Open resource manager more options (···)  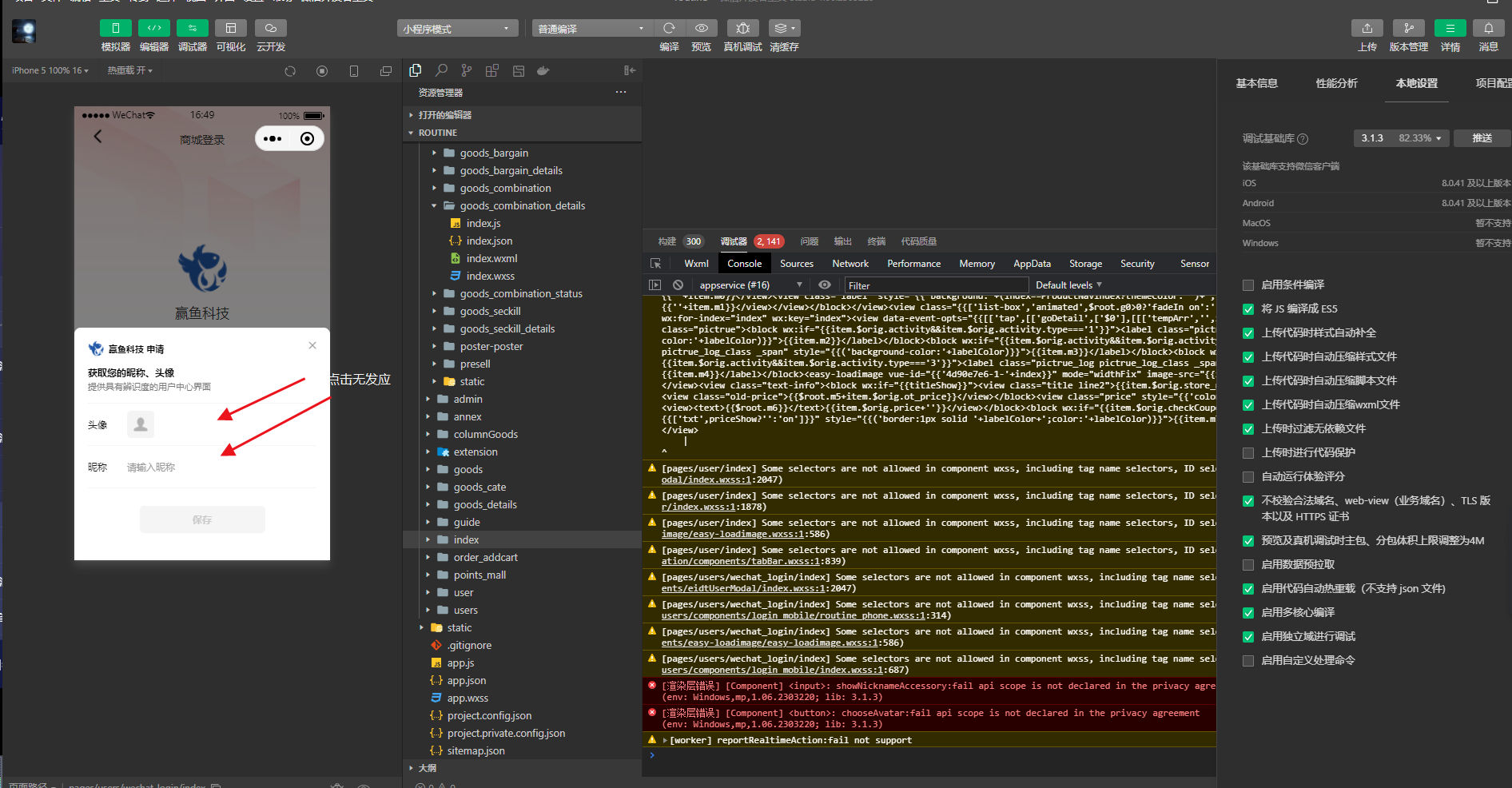pos(621,92)
